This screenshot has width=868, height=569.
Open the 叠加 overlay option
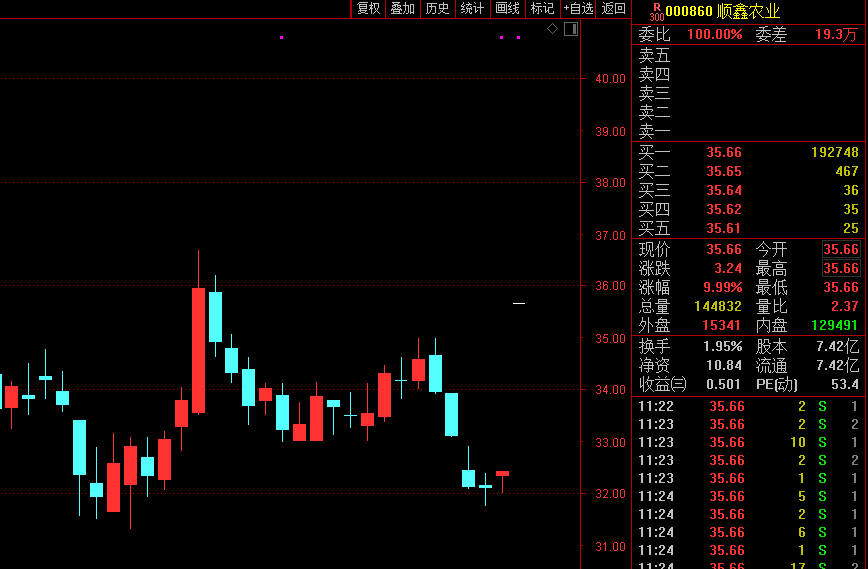click(x=402, y=9)
